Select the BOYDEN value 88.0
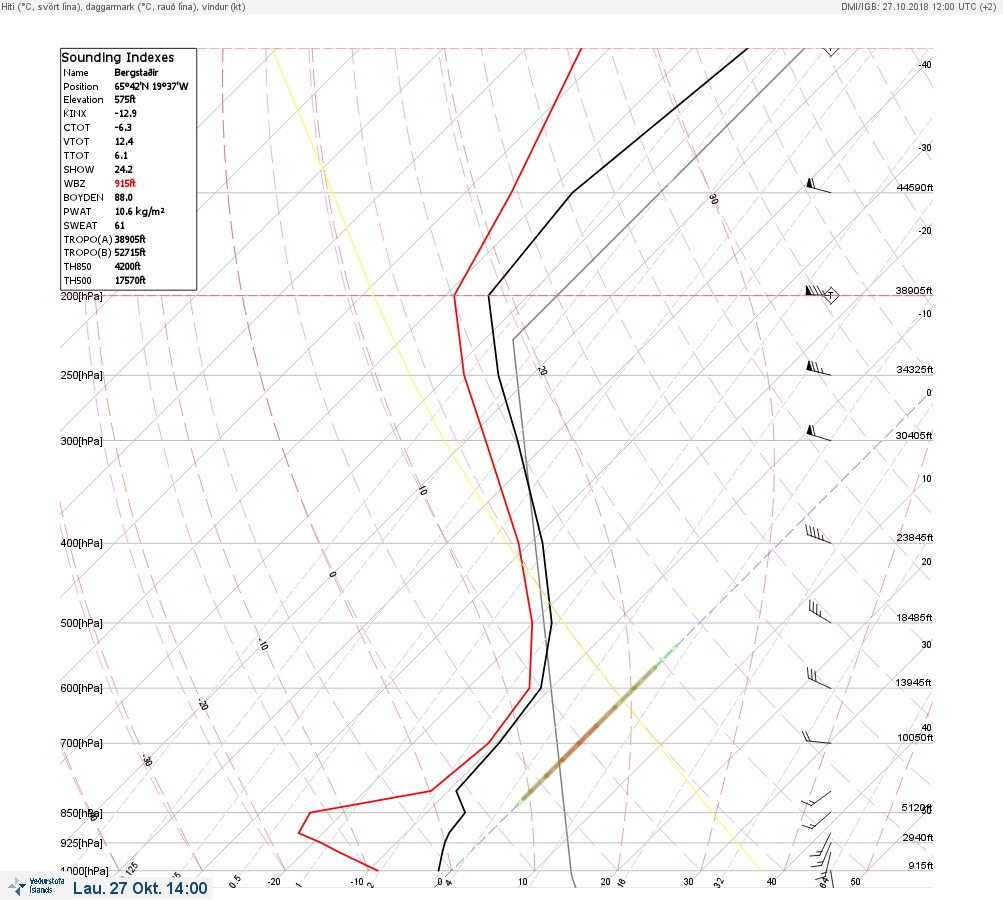 123,198
